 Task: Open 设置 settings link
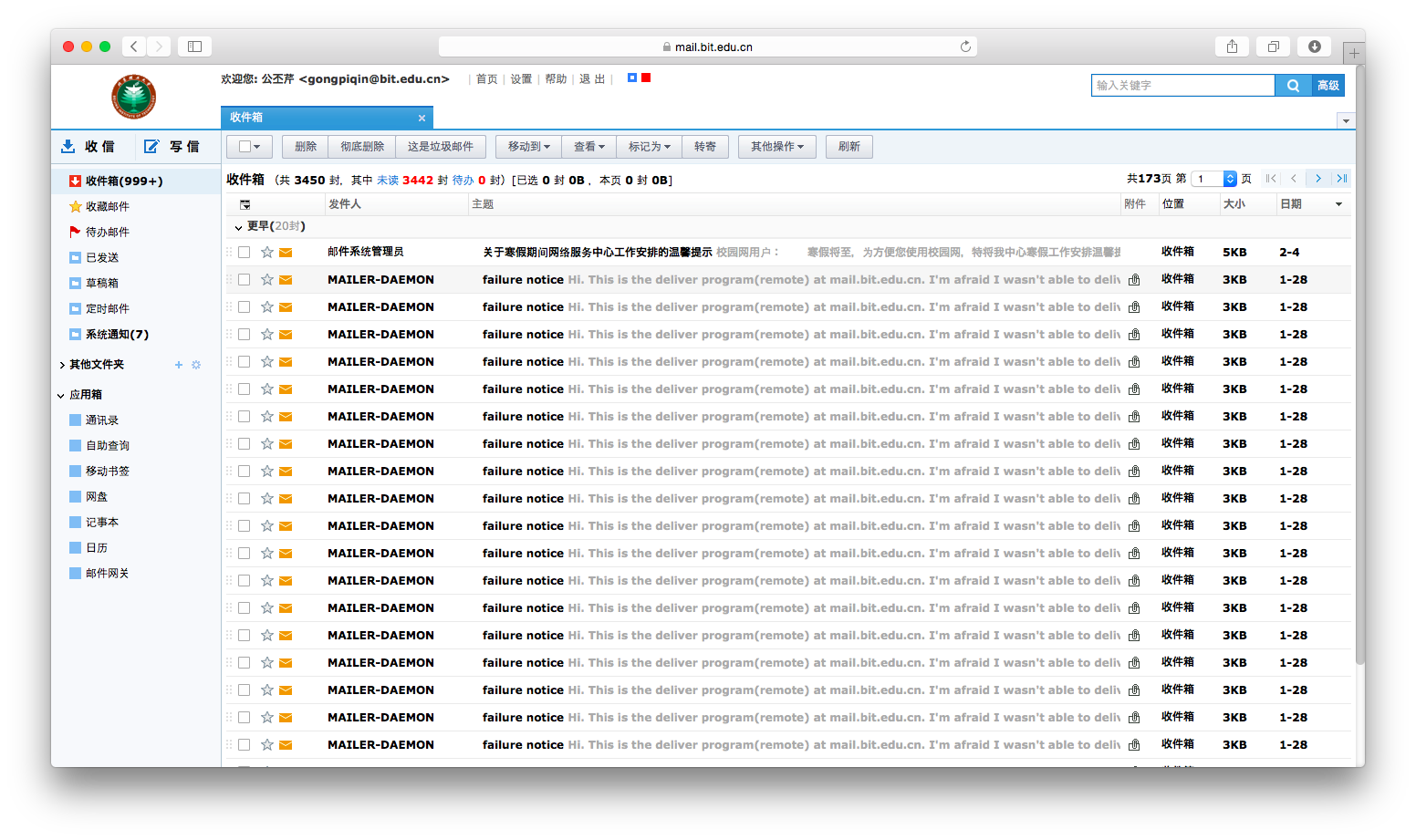tap(521, 79)
